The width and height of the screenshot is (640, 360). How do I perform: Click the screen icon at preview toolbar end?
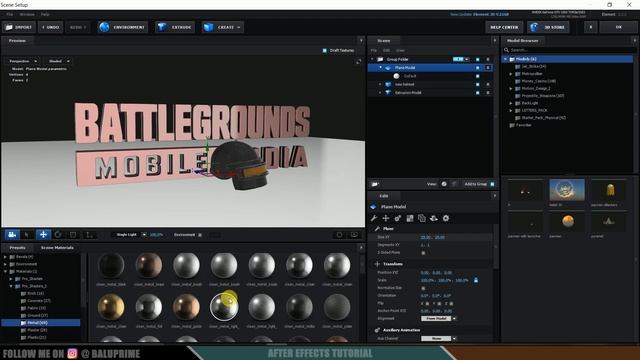[x=354, y=235]
